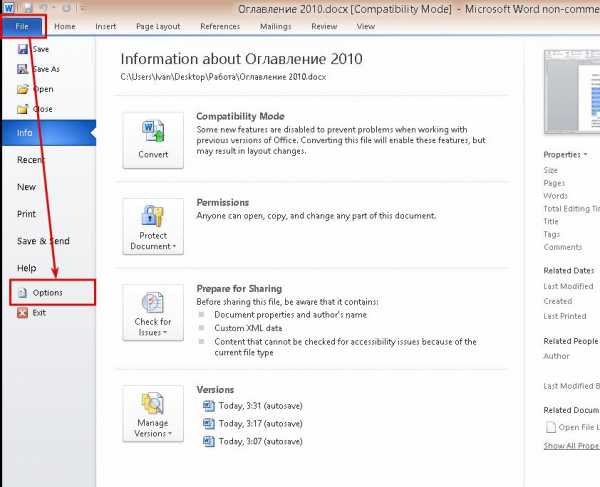Click the Tags property field
600x487 pixels.
[x=551, y=234]
